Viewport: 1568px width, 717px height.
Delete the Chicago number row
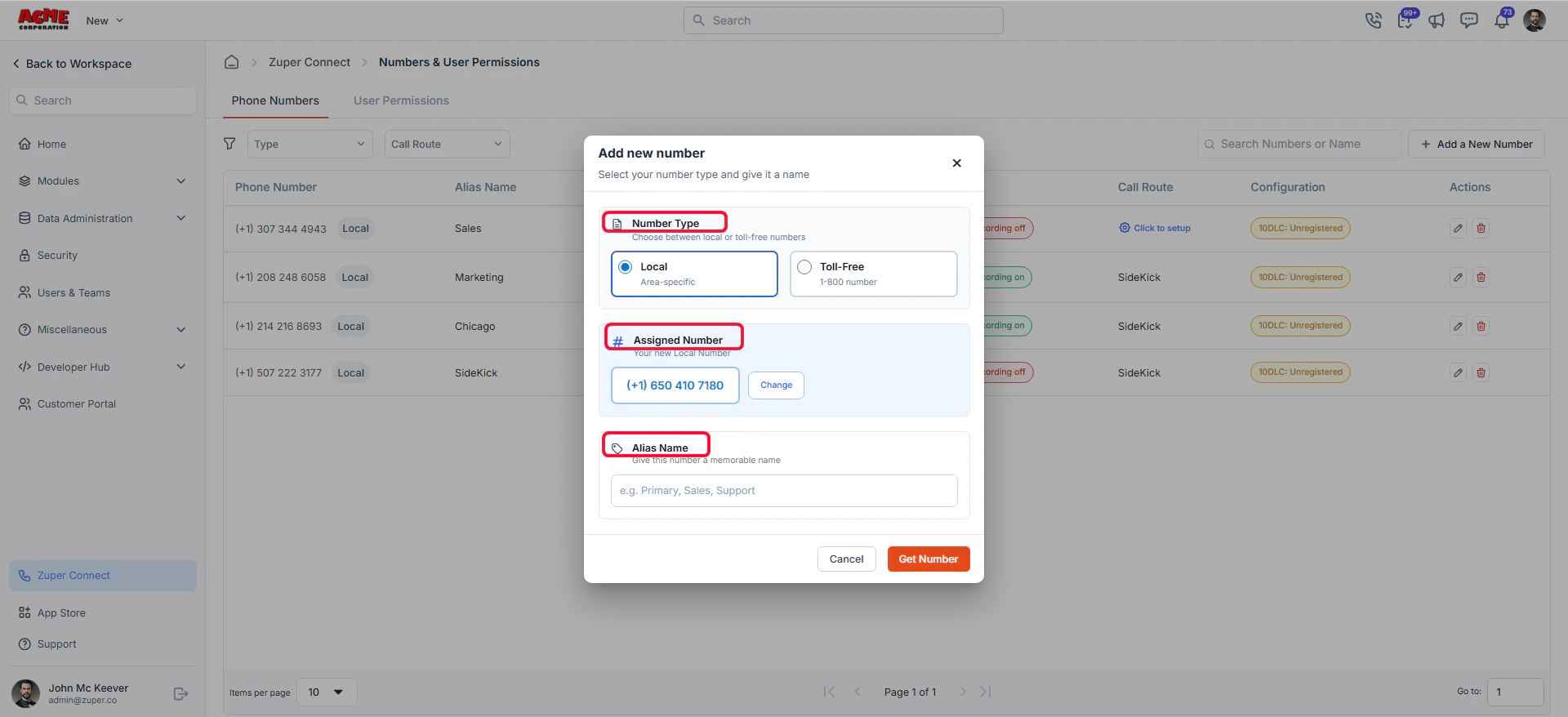click(x=1481, y=326)
